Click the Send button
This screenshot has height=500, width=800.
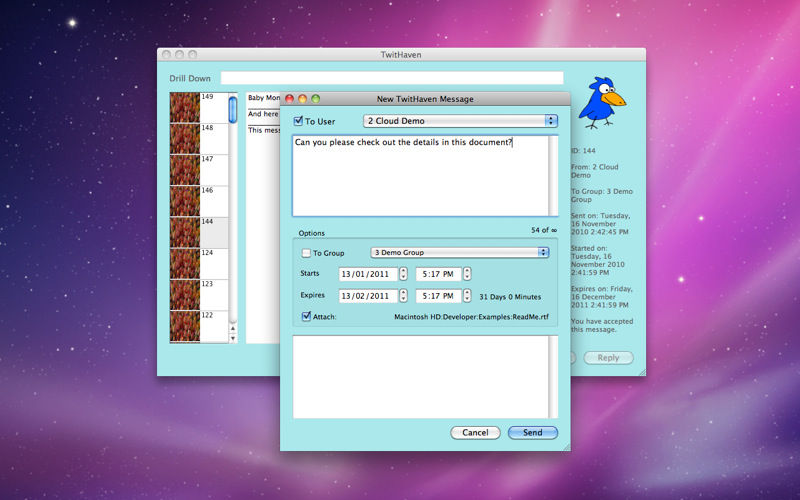[533, 433]
